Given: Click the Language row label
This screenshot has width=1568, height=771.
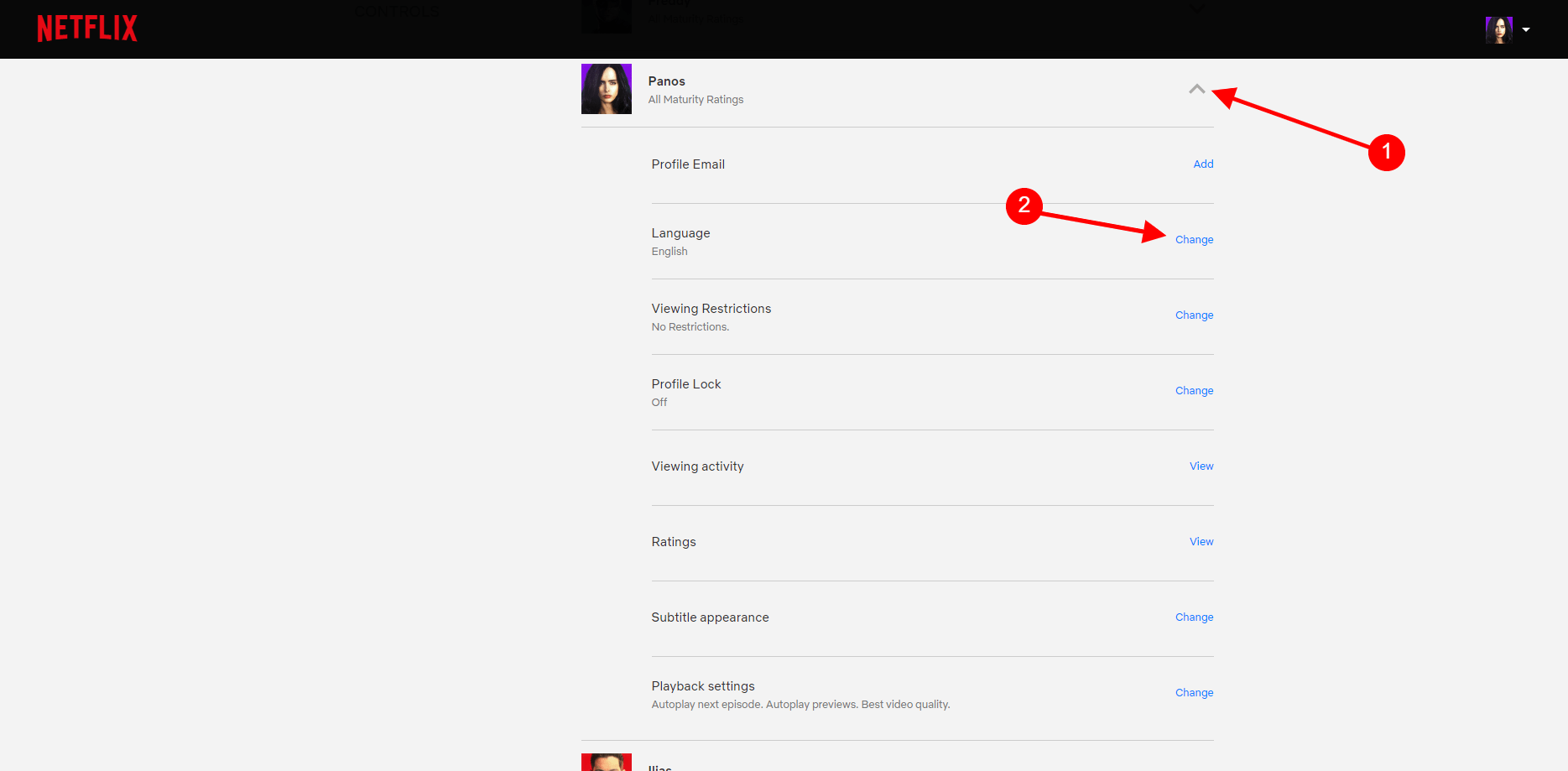Looking at the screenshot, I should click(680, 233).
